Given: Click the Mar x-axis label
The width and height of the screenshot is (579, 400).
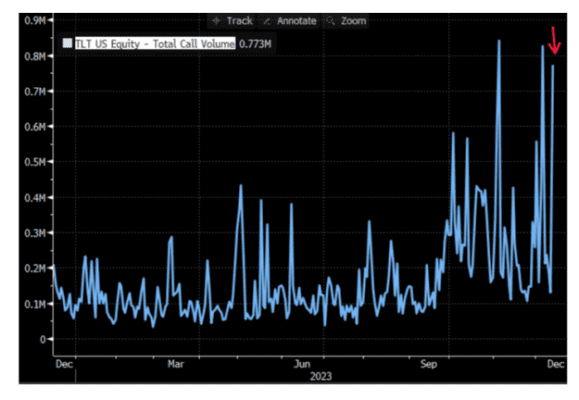Looking at the screenshot, I should 176,364.
